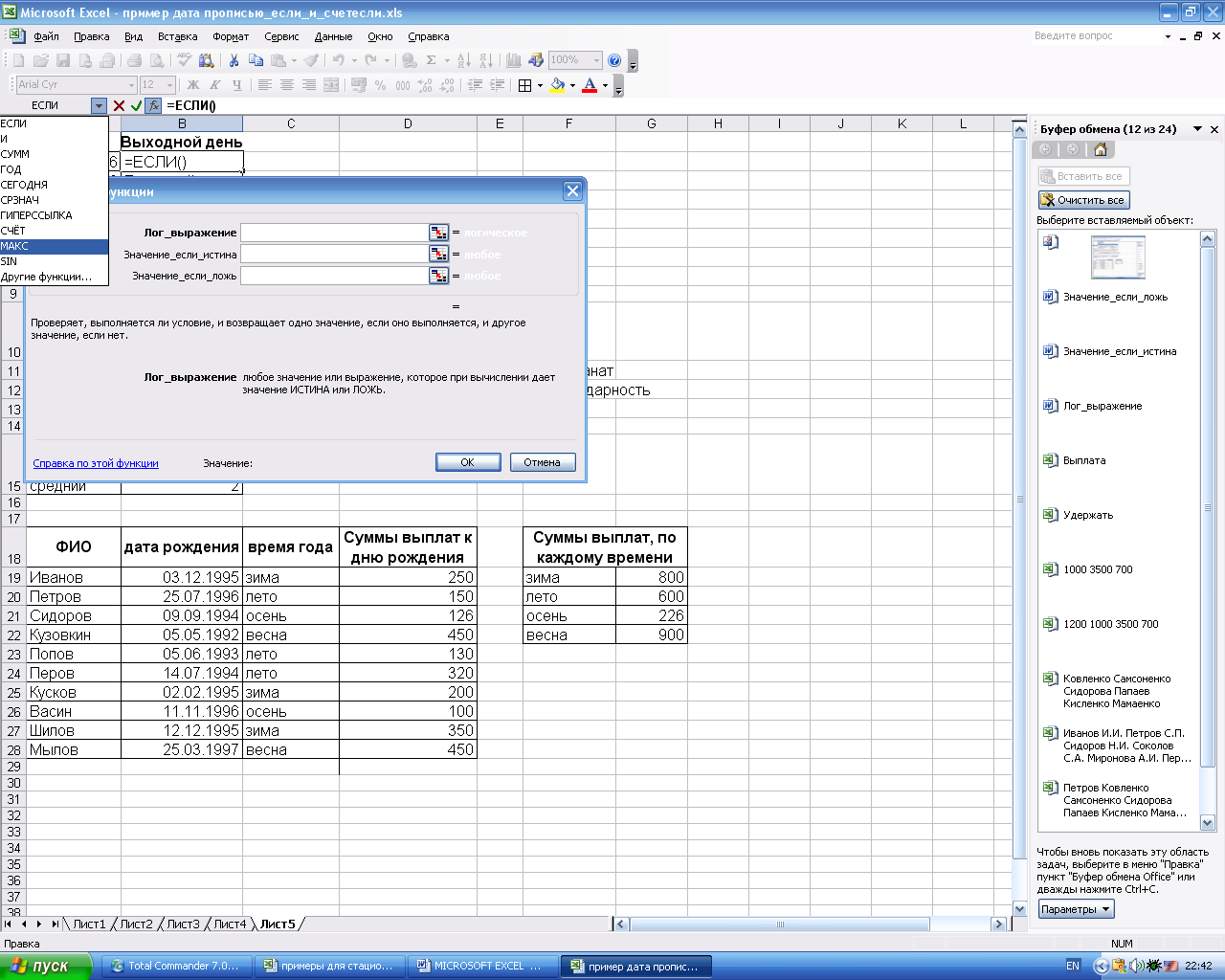Viewport: 1225px width, 980px height.
Task: Click the Cut scissors icon
Action: tap(234, 60)
